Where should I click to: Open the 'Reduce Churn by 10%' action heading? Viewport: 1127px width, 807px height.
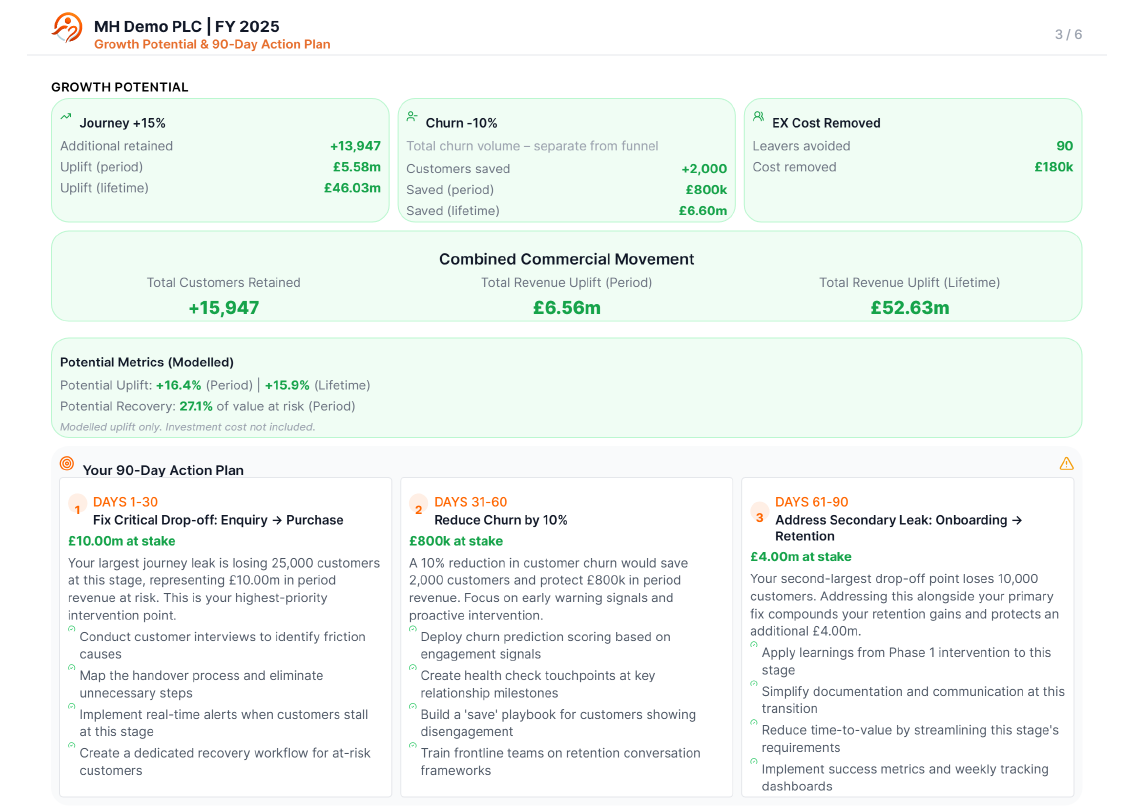pos(500,520)
